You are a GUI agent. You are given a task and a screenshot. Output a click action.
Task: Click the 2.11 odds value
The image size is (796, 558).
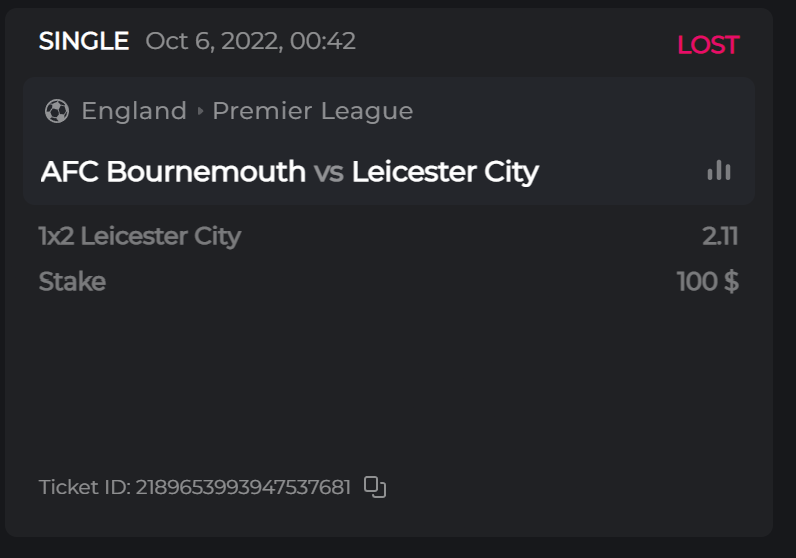pyautogui.click(x=719, y=237)
